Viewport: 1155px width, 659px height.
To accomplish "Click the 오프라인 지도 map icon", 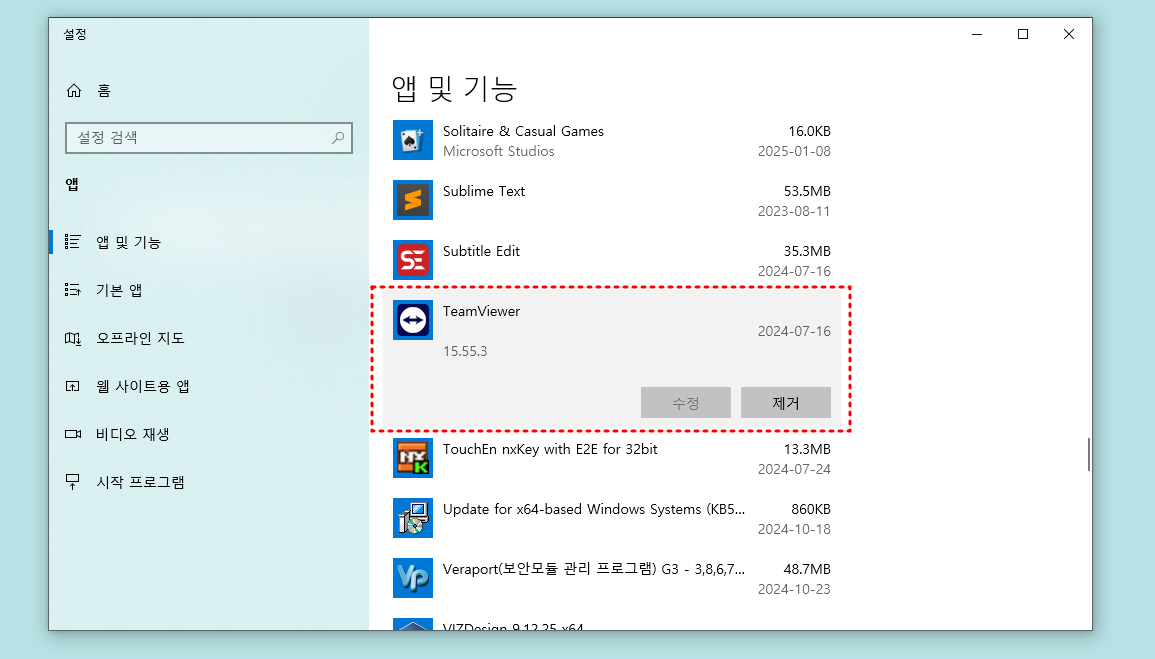I will tap(72, 338).
